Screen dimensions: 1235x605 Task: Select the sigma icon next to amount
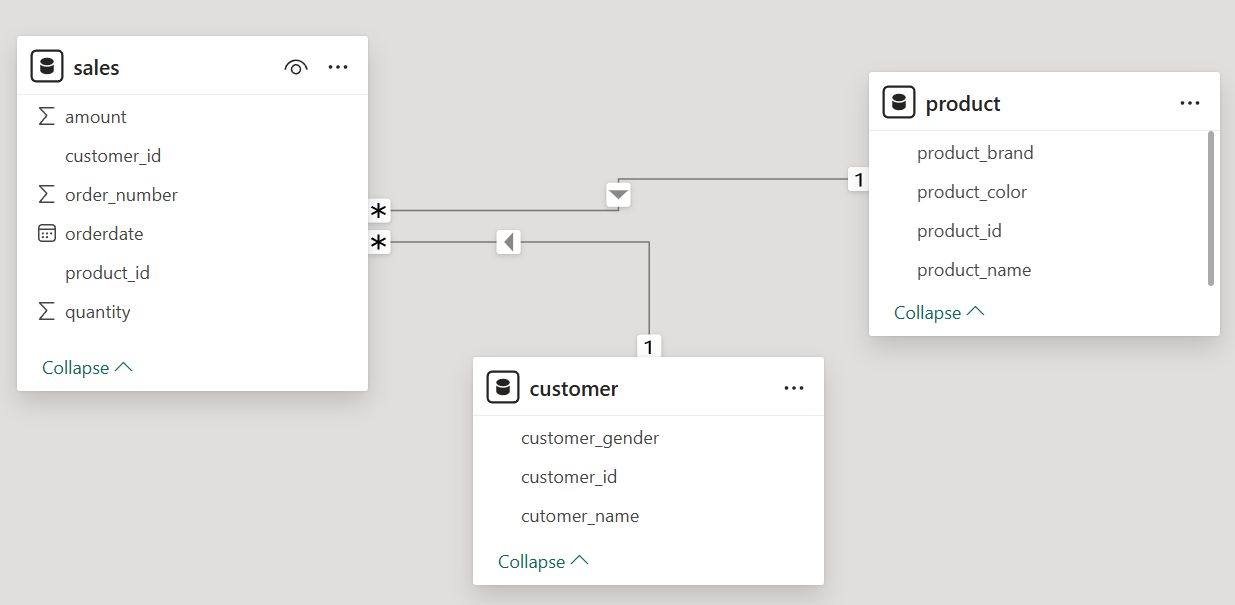(x=44, y=116)
